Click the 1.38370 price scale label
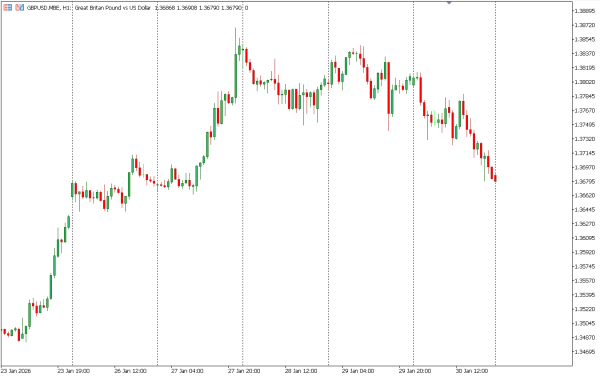Screen dimensions: 600x376 (585, 54)
